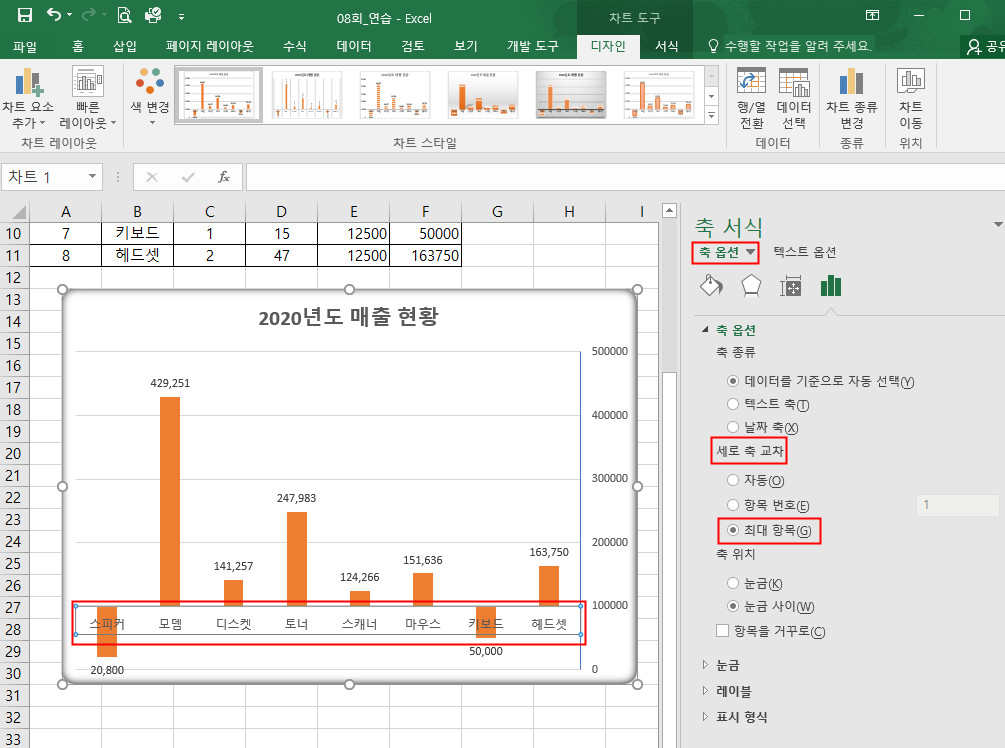Open the Format Axis pane options arrow
The width and height of the screenshot is (1005, 748).
tap(998, 224)
